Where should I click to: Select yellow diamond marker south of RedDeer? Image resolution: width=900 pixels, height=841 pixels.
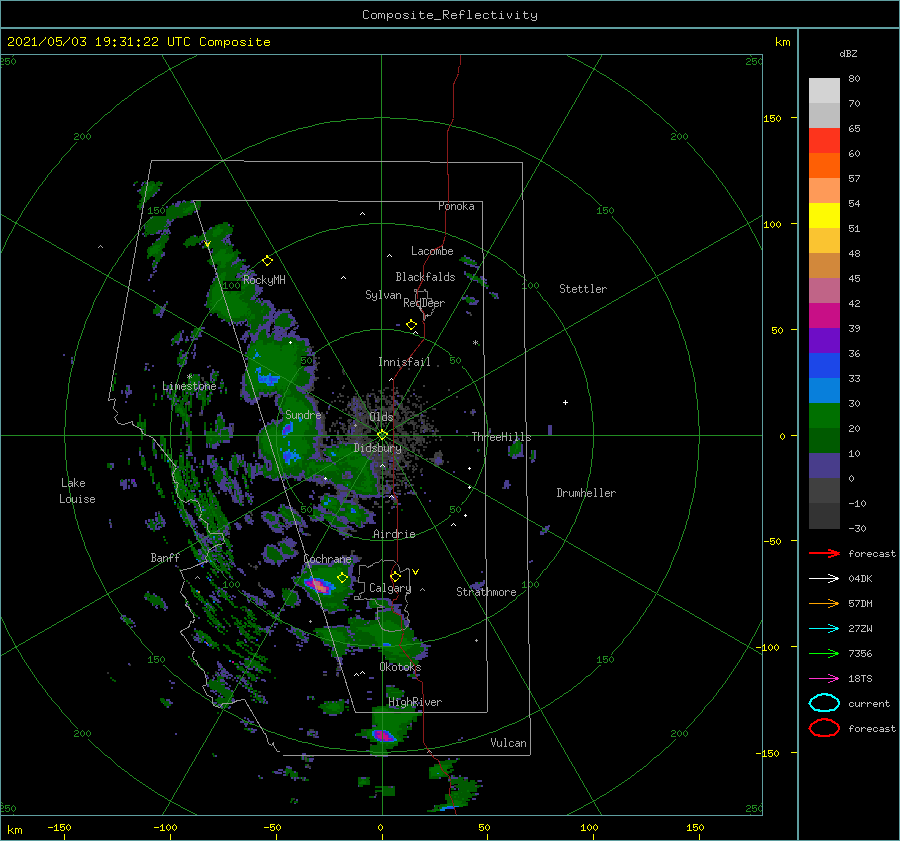click(x=412, y=325)
